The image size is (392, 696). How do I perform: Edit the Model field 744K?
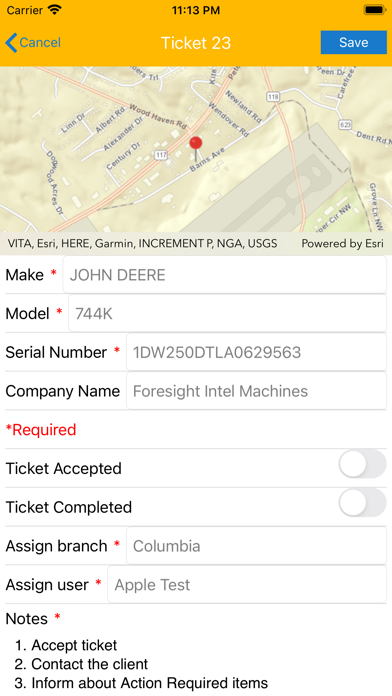click(227, 313)
